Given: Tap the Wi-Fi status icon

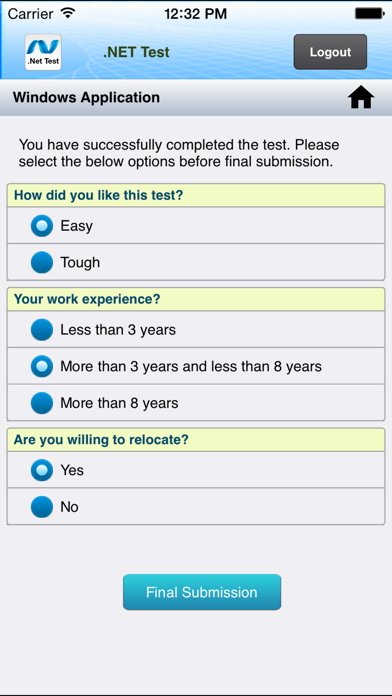Looking at the screenshot, I should (68, 13).
